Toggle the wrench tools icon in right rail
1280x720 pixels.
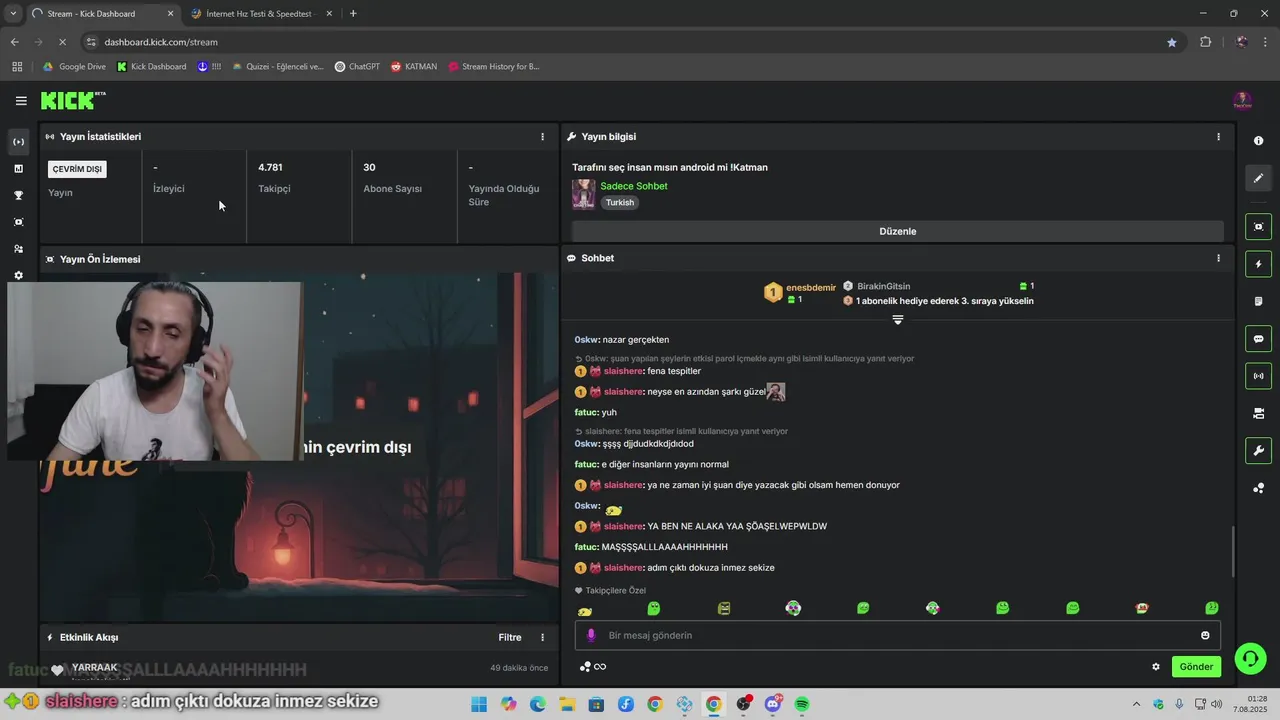[x=1258, y=451]
